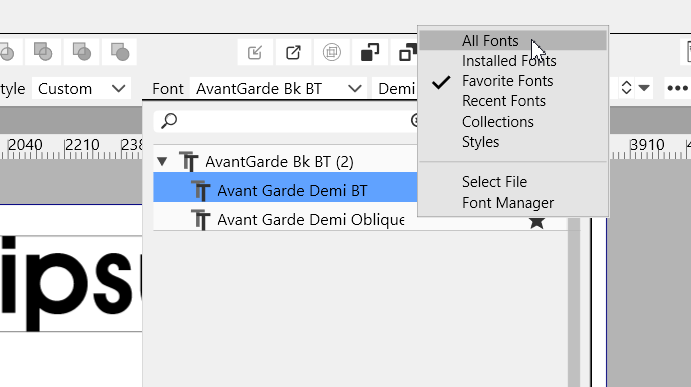Click the magnifier icon in the font search

click(x=169, y=121)
